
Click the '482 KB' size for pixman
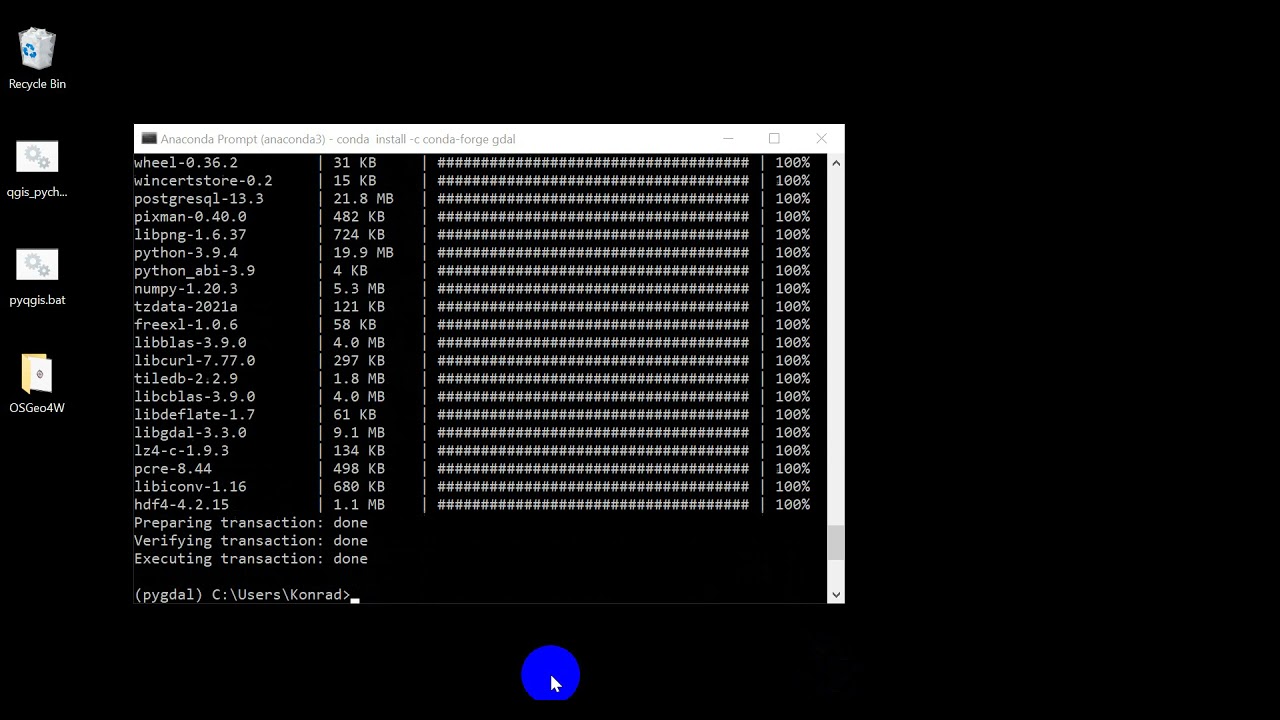[359, 217]
